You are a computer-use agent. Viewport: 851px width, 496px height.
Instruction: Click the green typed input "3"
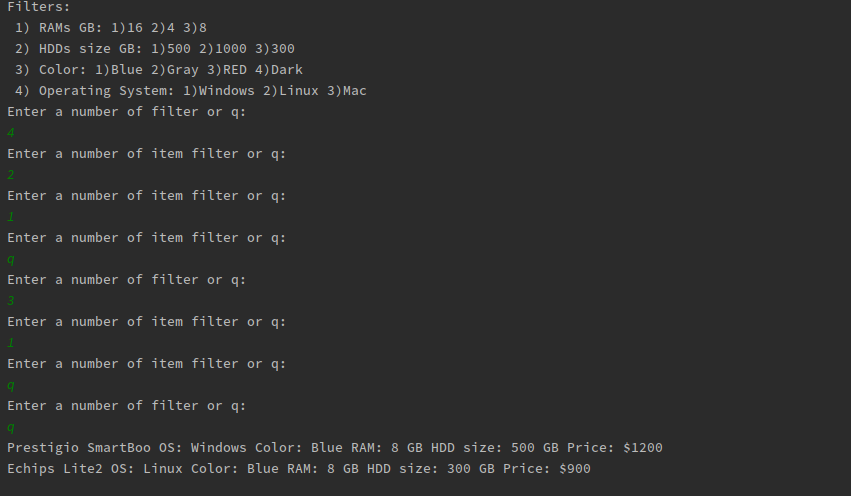pyautogui.click(x=11, y=301)
